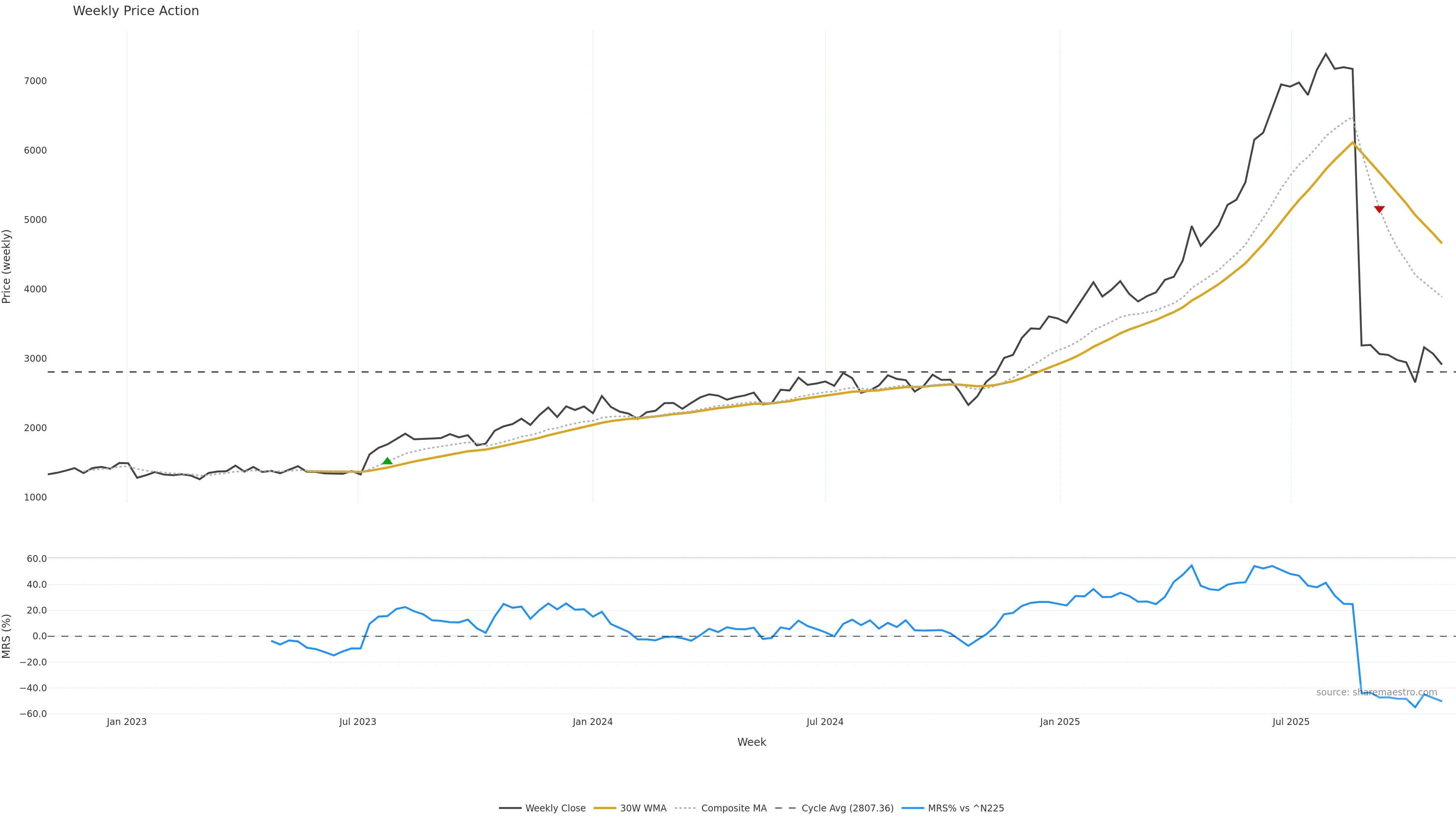Screen dimensions: 1456x819
Task: Click the Weekly Close legend line swatch
Action: pos(510,808)
